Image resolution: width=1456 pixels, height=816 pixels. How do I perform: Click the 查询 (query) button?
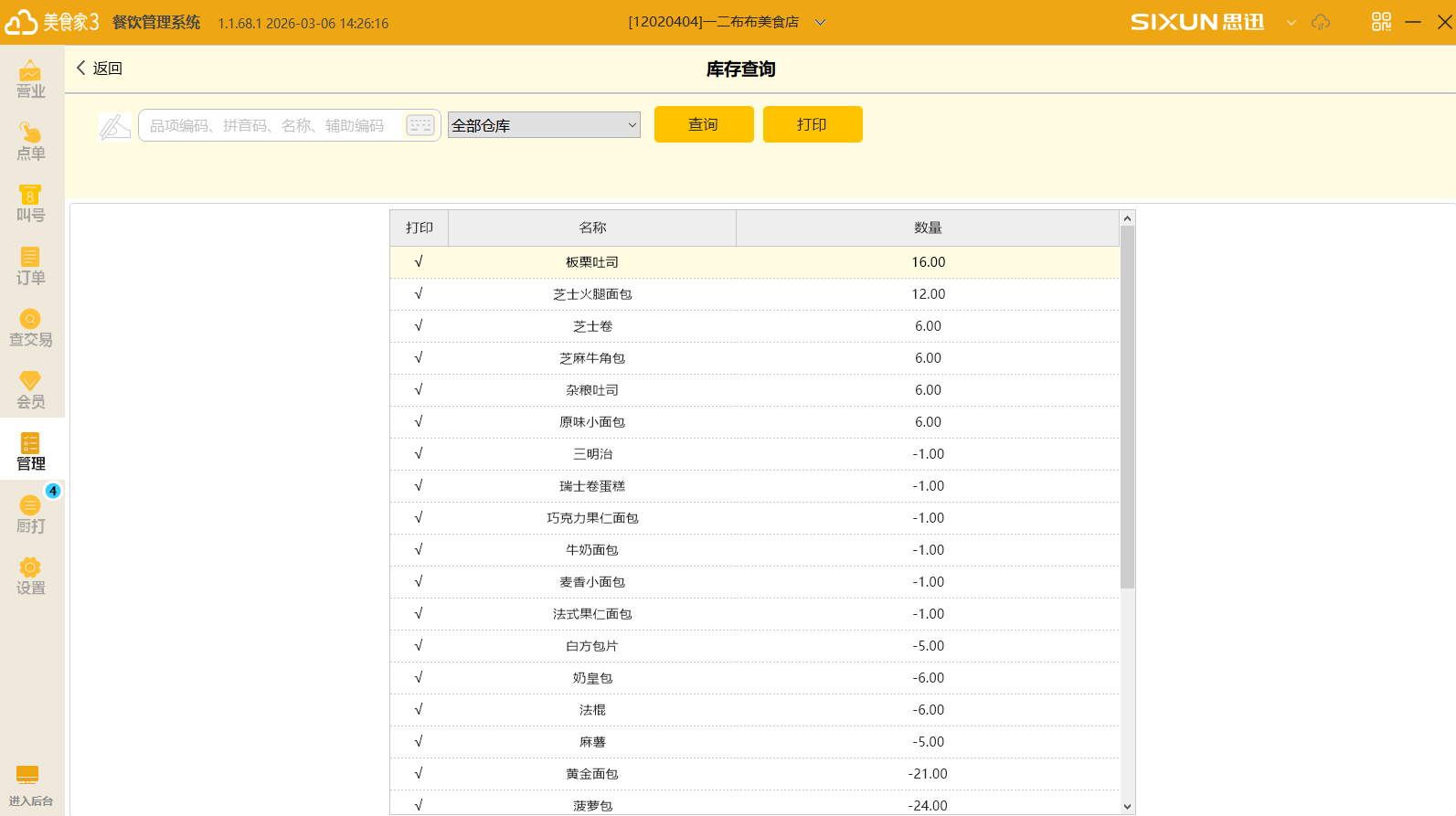click(704, 124)
